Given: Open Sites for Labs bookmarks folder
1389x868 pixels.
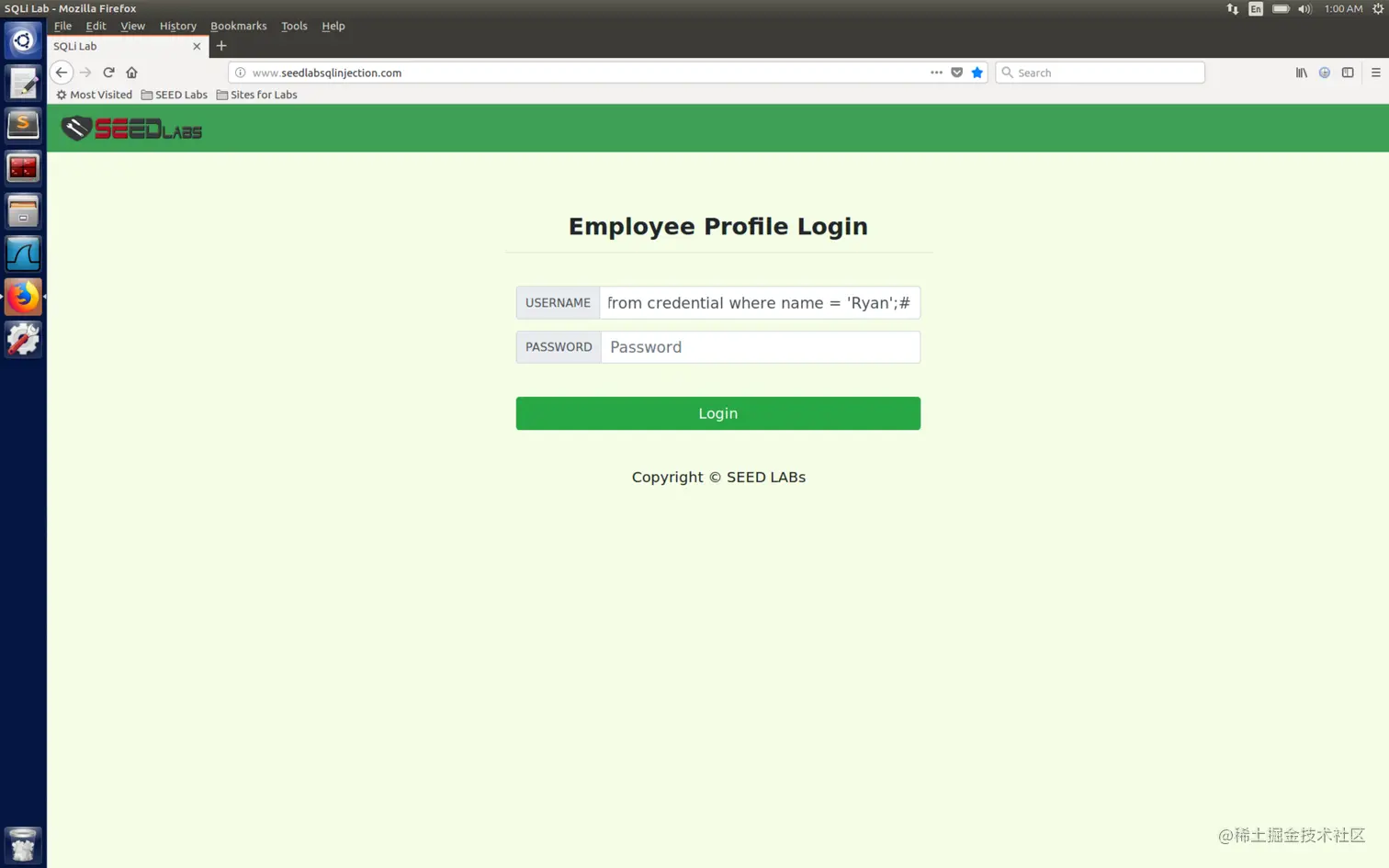Looking at the screenshot, I should click(x=257, y=95).
